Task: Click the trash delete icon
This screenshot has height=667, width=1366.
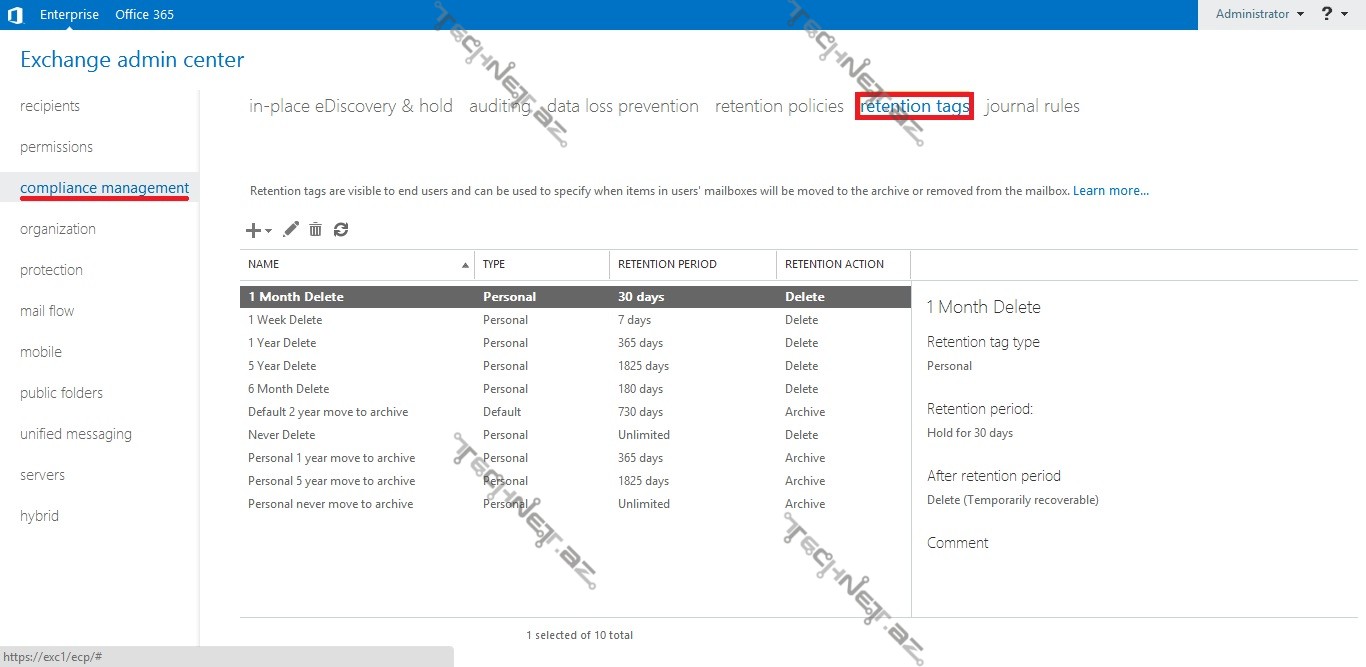Action: (315, 230)
